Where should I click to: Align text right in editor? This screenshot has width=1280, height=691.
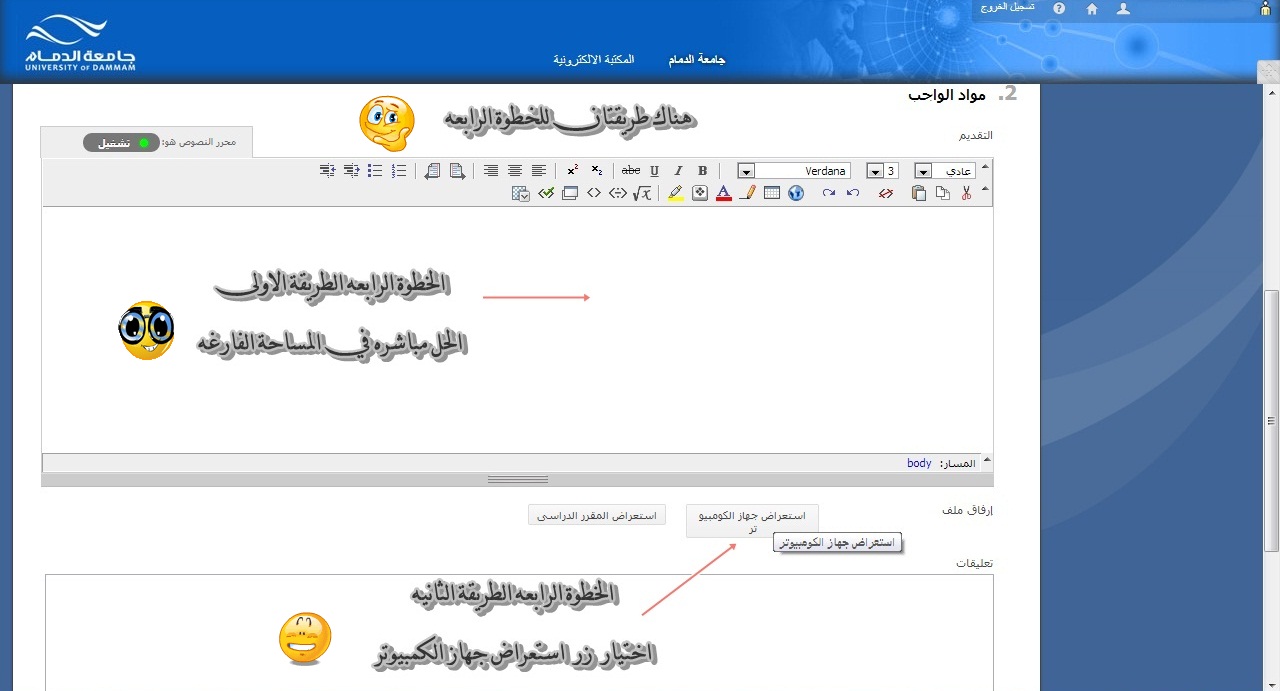[491, 171]
